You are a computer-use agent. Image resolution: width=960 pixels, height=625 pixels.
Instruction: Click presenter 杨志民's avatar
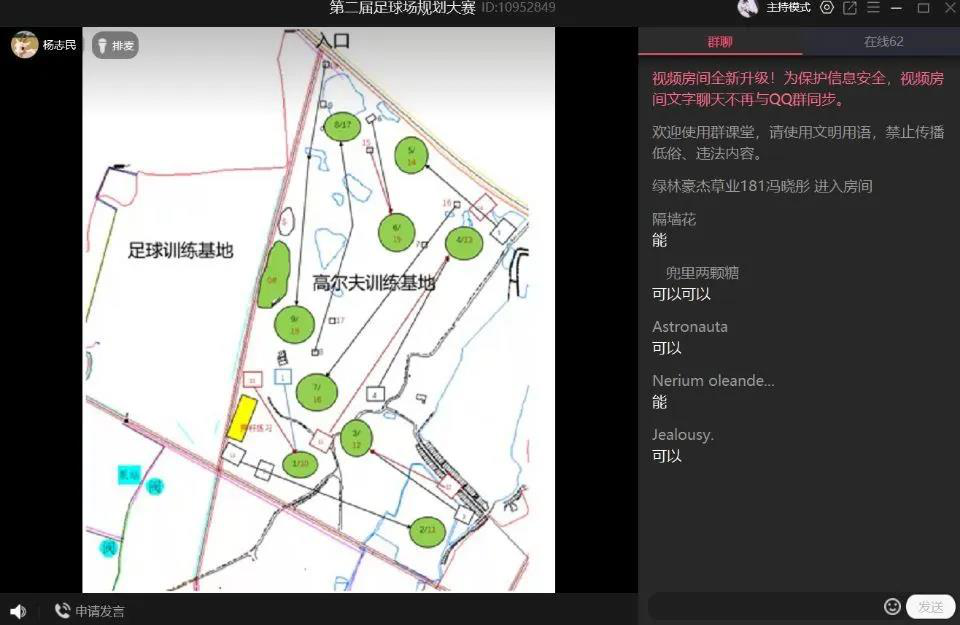click(25, 45)
